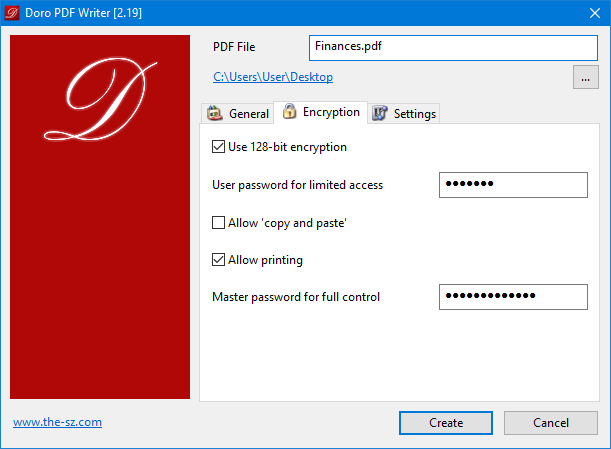This screenshot has width=611, height=449.
Task: Click 'Master password for full control' label
Action: click(296, 297)
